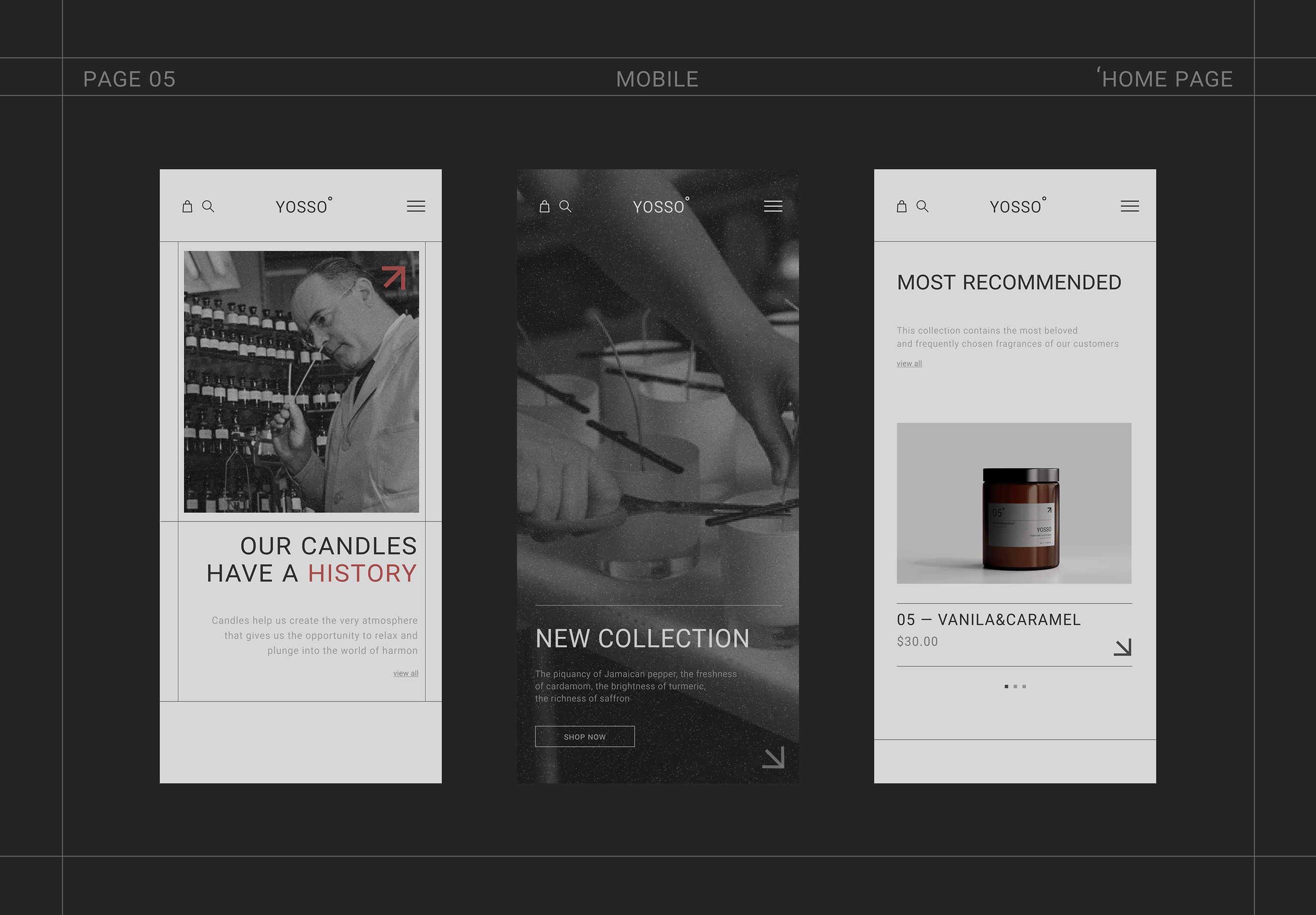Image resolution: width=1316 pixels, height=915 pixels.
Task: Click YOSSO logo on left screen
Action: [x=303, y=206]
